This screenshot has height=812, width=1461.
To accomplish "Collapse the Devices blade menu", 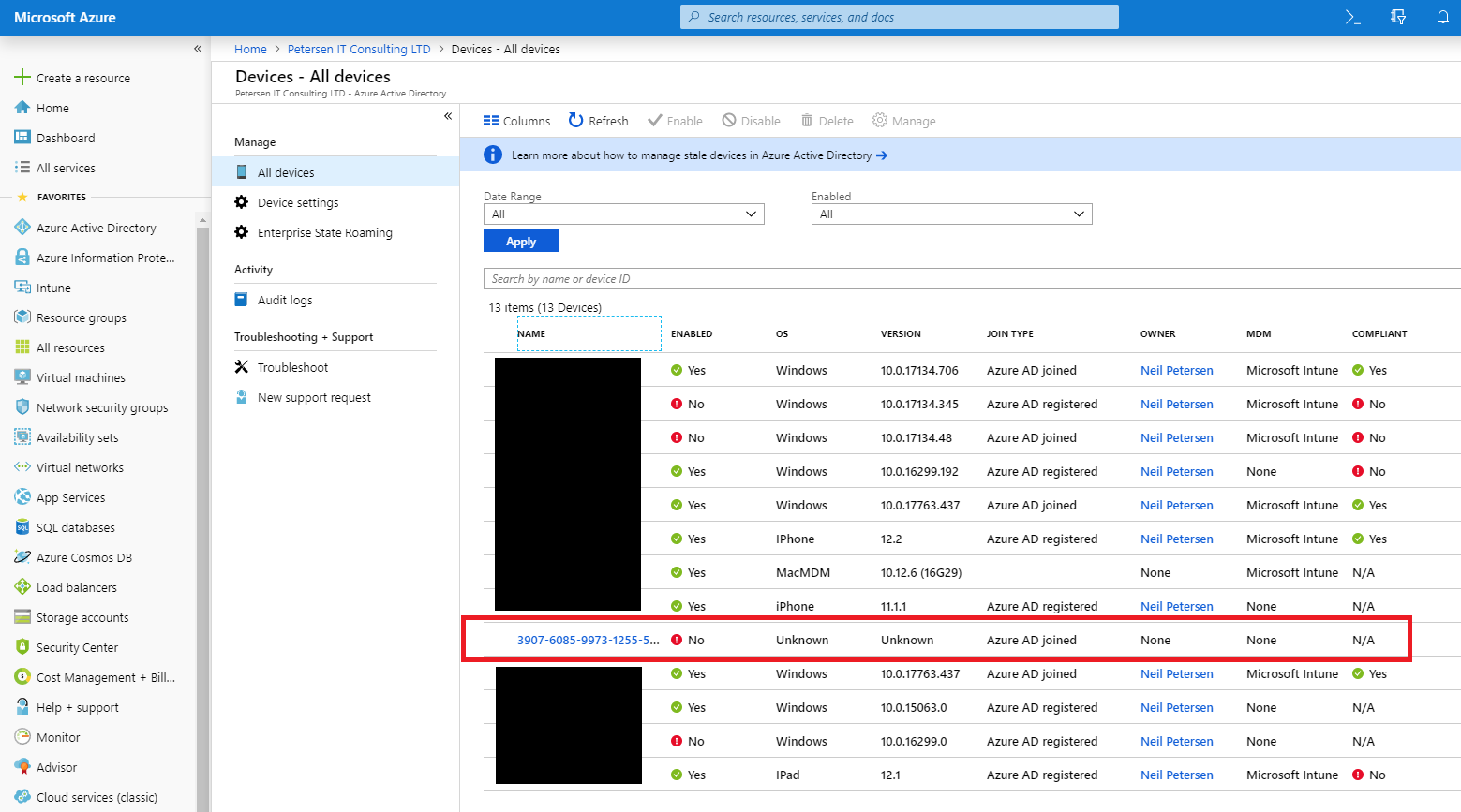I will [448, 116].
